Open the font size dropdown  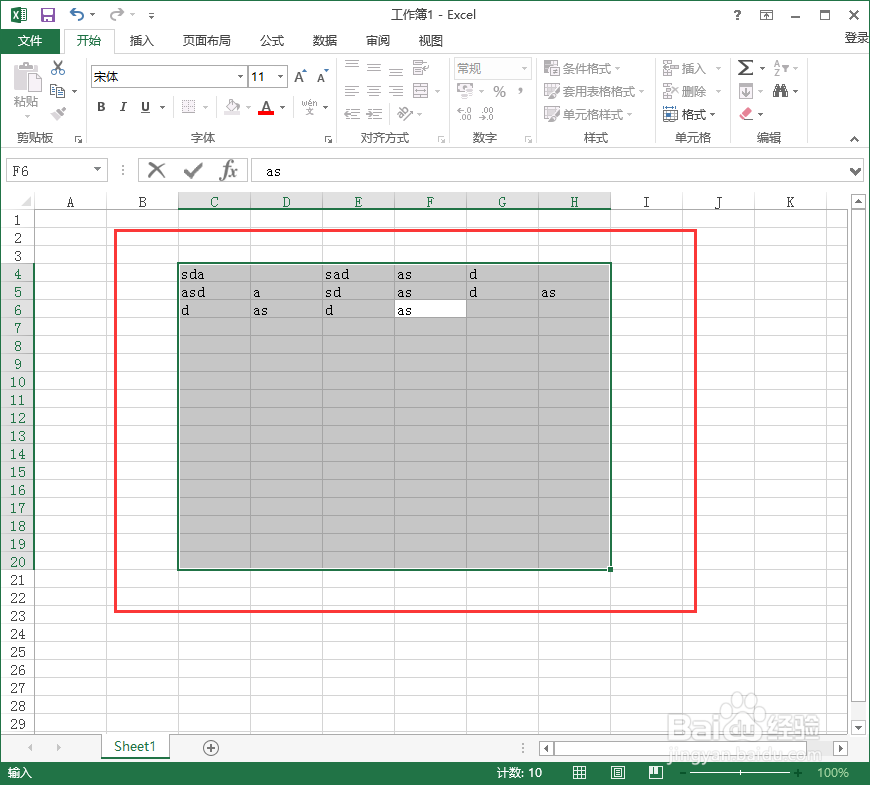[280, 77]
